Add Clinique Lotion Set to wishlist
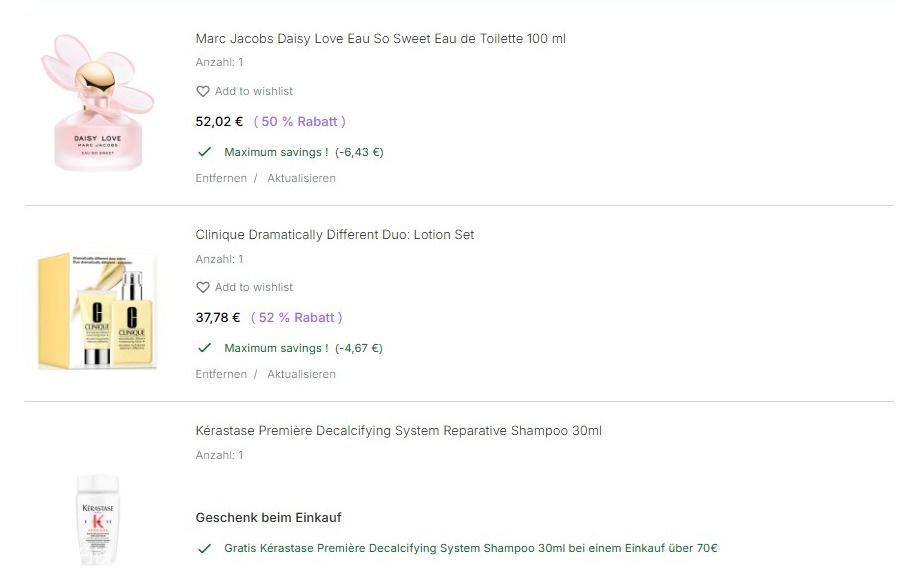This screenshot has height=578, width=909. pos(254,287)
